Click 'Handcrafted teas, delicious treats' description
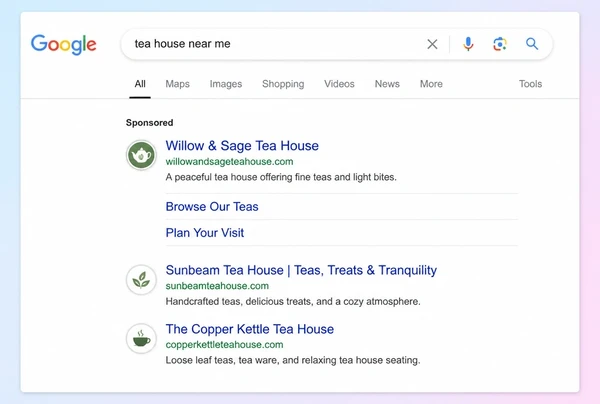 [x=293, y=301]
